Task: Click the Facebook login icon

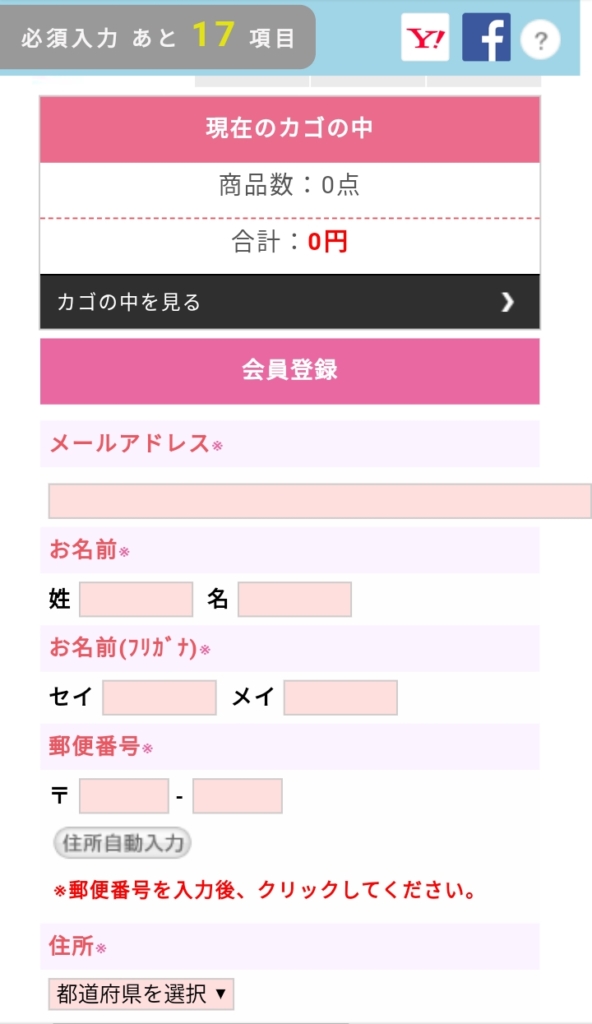Action: click(486, 37)
